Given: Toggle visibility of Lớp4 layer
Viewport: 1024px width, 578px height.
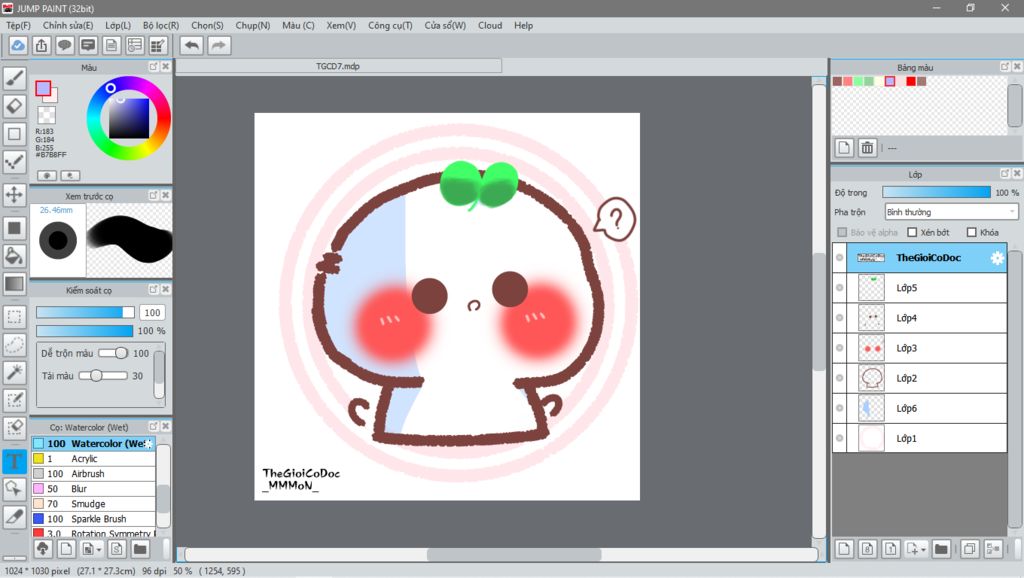Looking at the screenshot, I should click(840, 318).
